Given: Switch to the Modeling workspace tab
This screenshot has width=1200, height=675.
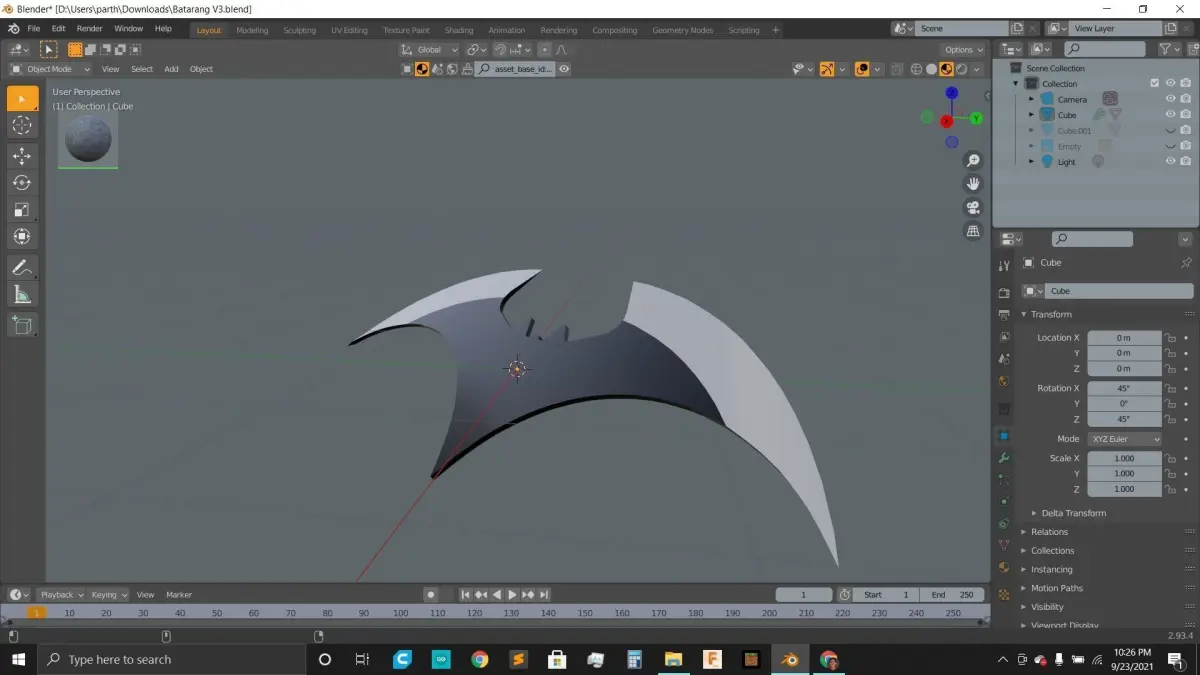Looking at the screenshot, I should click(x=252, y=30).
